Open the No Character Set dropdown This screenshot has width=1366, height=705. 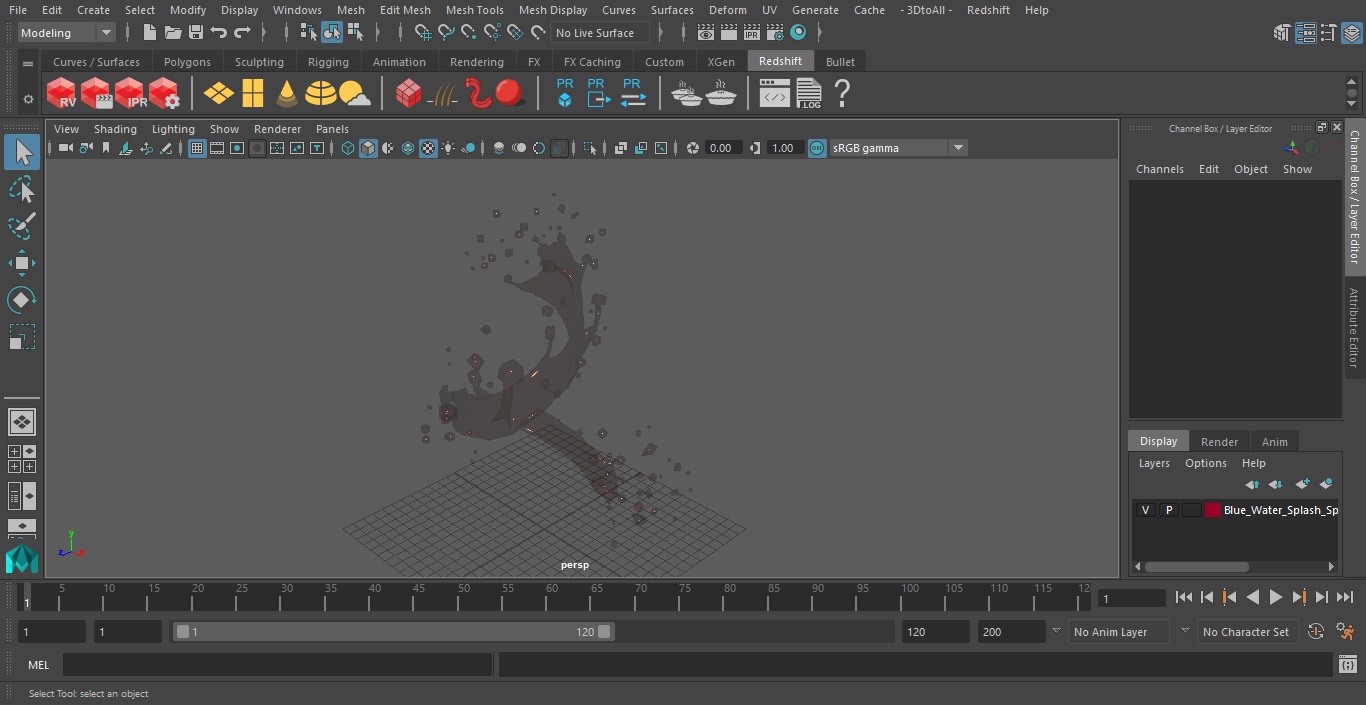point(1246,632)
